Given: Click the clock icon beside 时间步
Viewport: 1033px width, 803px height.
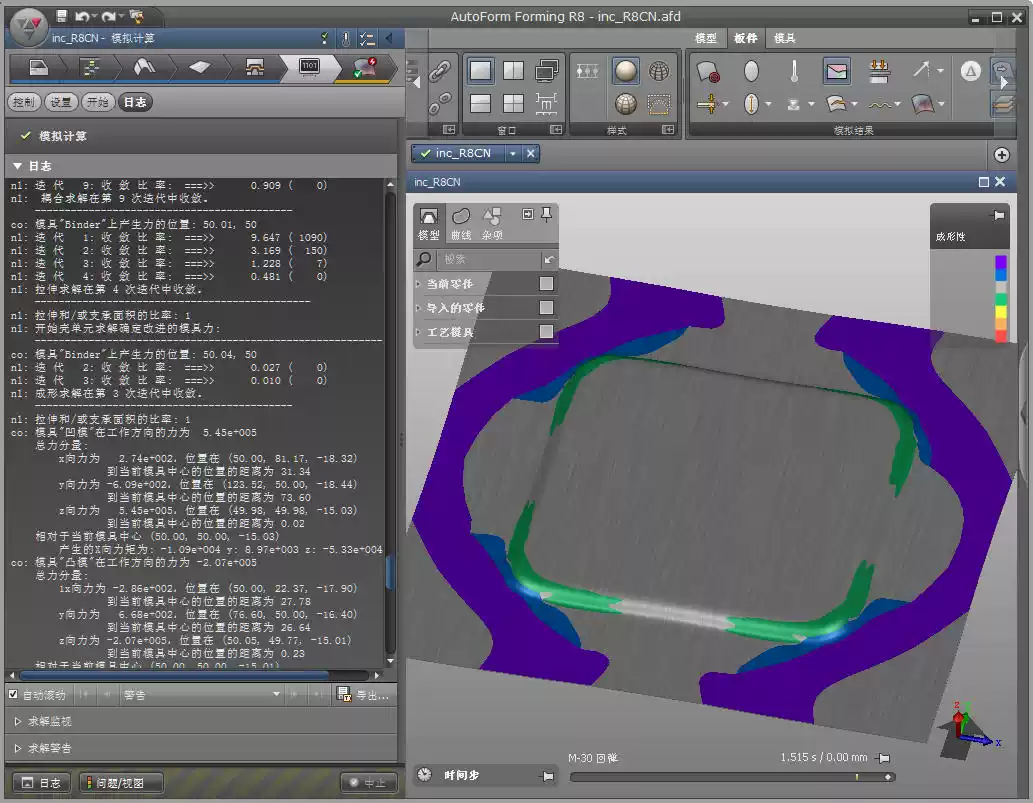Looking at the screenshot, I should 425,775.
